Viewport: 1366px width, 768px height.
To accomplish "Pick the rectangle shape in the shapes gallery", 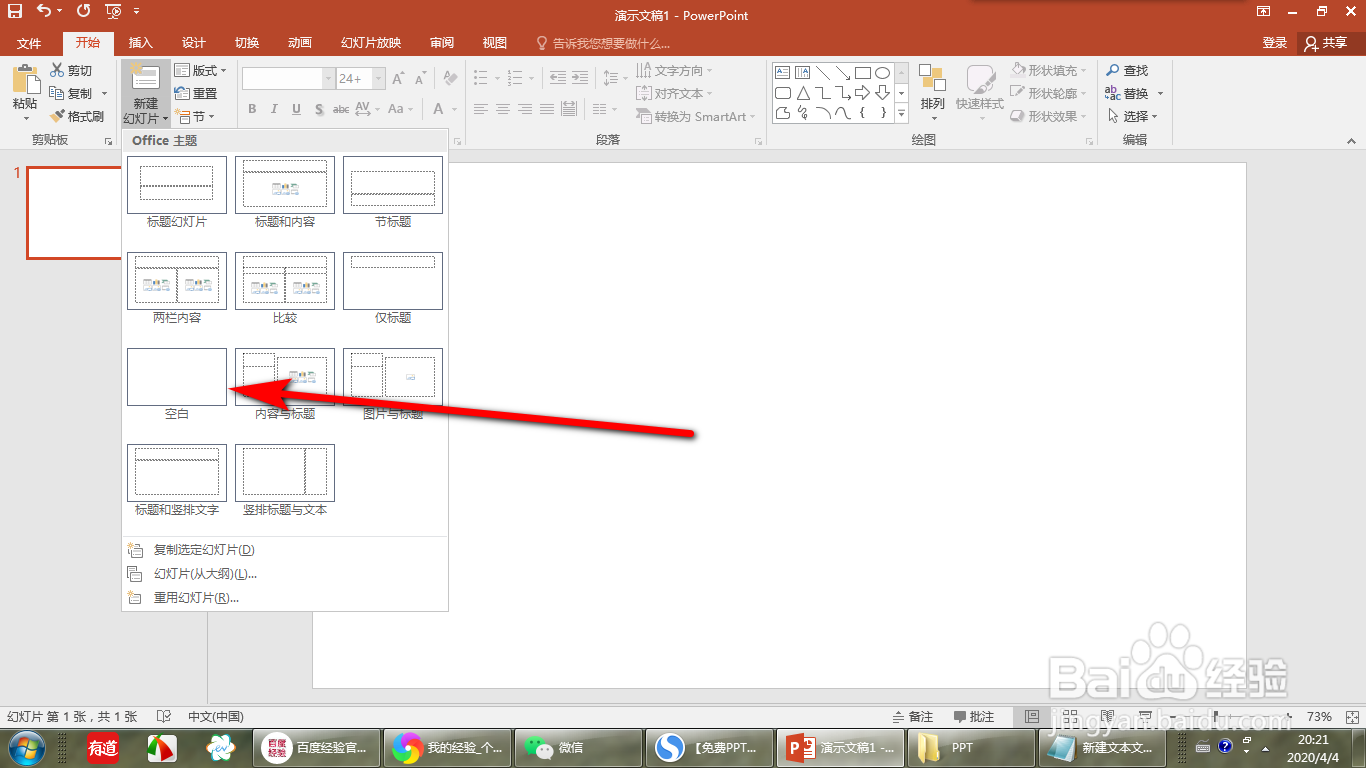I will (862, 73).
